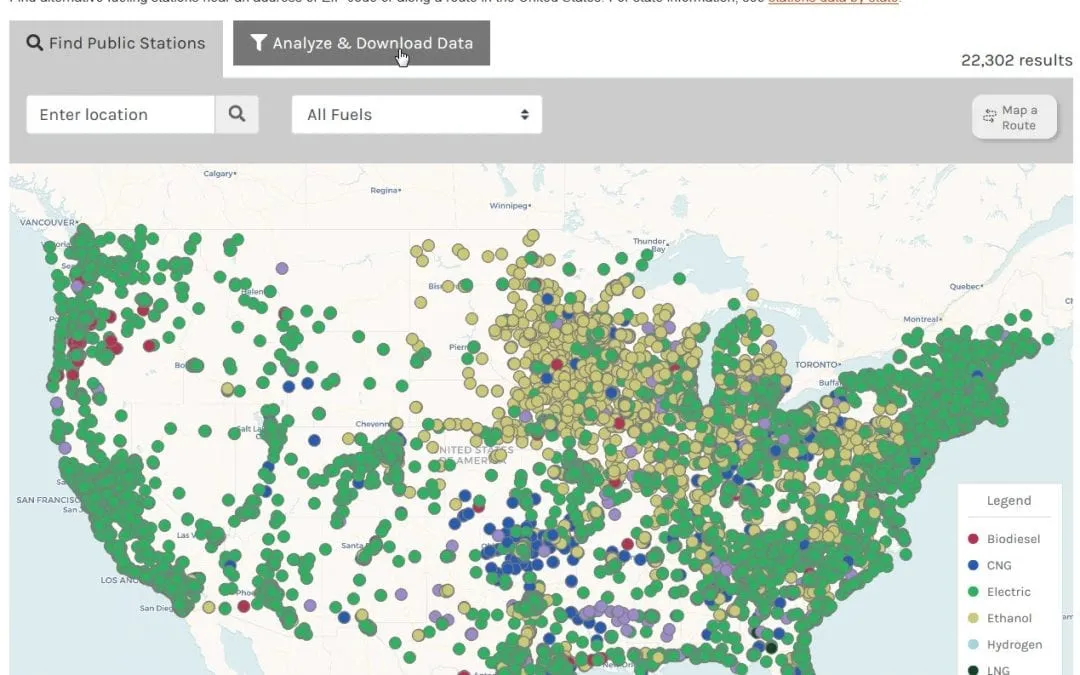The image size is (1080, 675).
Task: Click the Map a Route button
Action: [x=1013, y=116]
